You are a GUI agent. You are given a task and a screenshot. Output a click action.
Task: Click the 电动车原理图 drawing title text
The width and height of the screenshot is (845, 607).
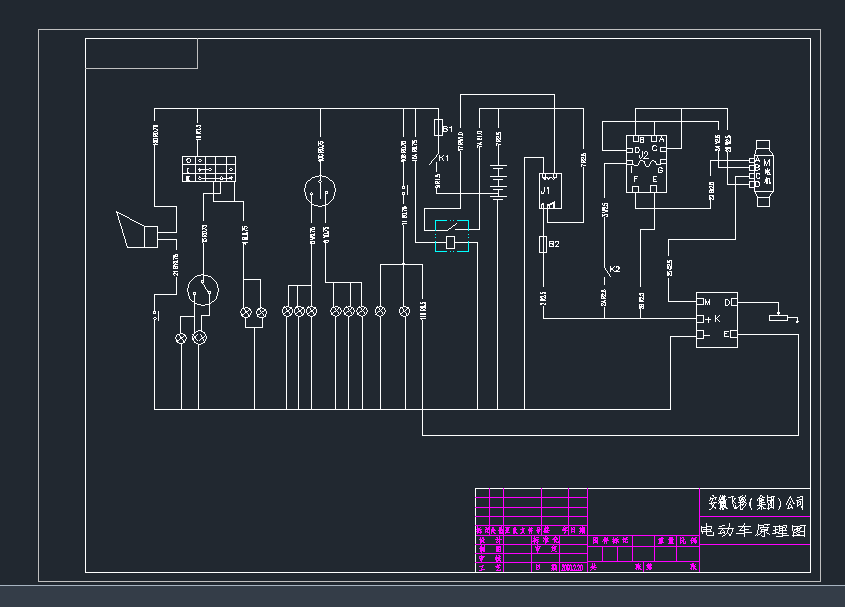(753, 530)
